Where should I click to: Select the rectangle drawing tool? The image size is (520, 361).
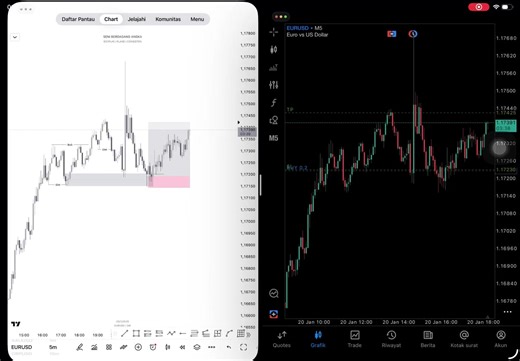pyautogui.click(x=136, y=333)
